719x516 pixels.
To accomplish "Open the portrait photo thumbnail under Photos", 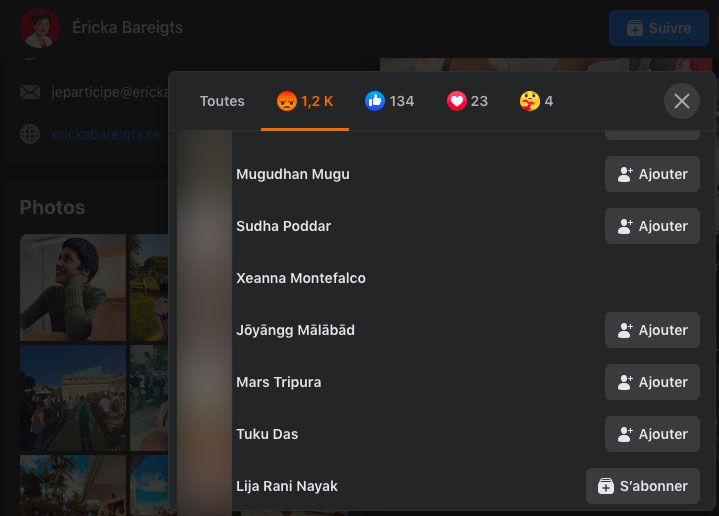I will click(73, 288).
